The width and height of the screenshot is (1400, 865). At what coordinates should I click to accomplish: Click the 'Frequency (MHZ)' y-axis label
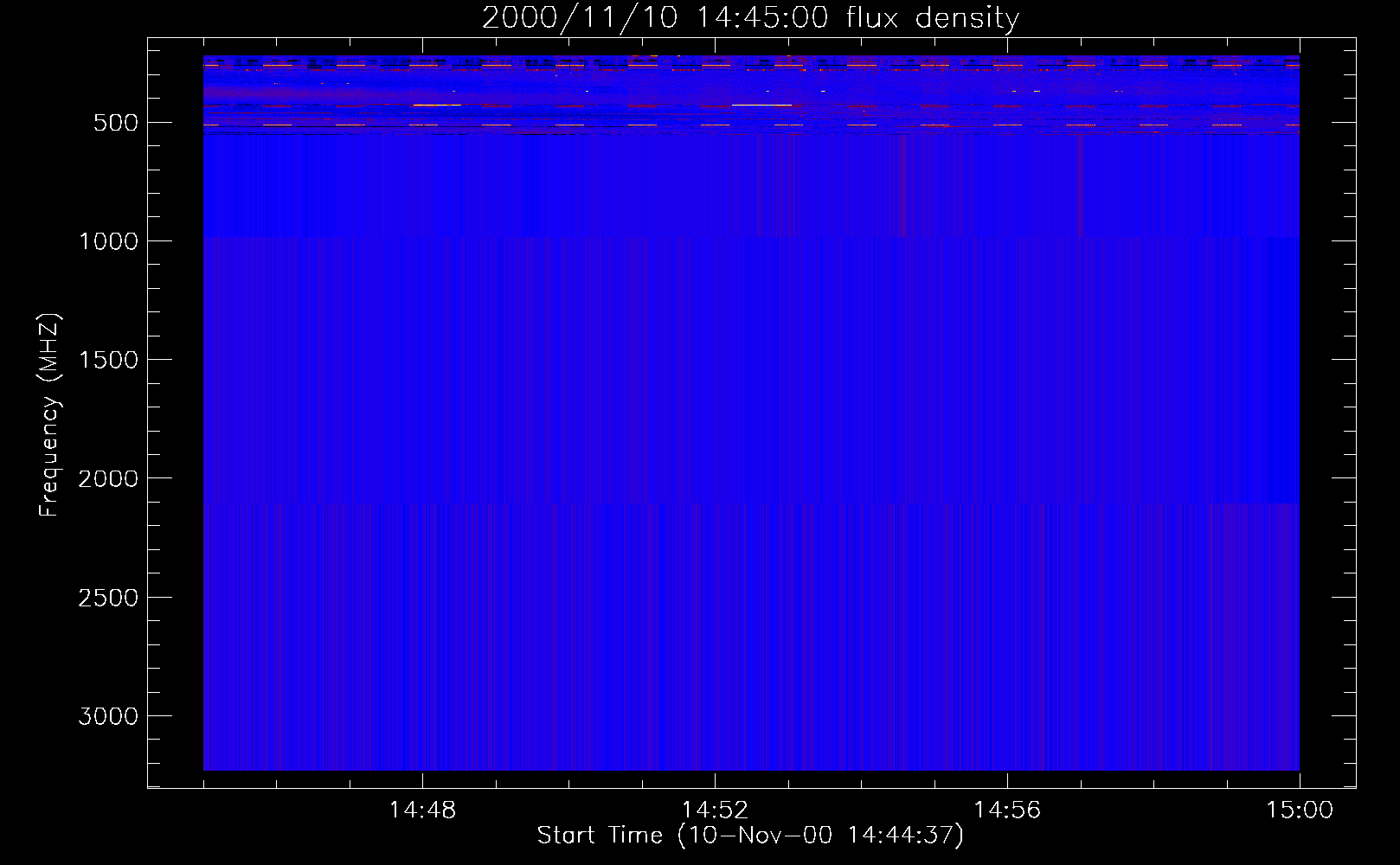49,415
